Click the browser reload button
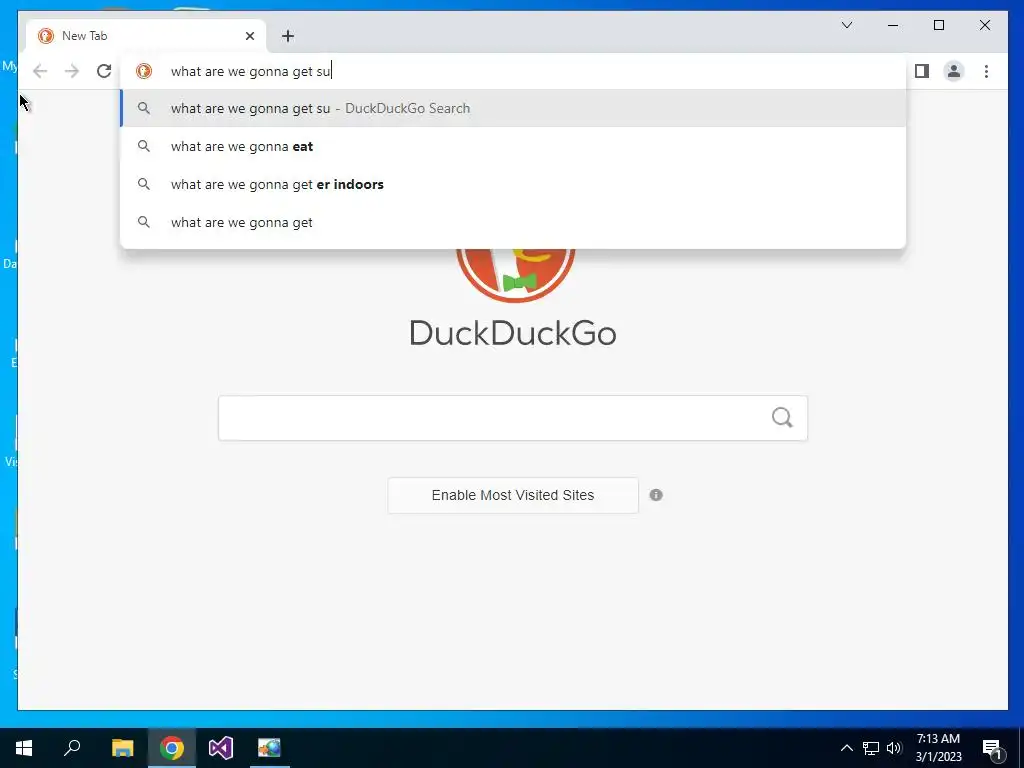Screen dimensions: 1024x768 pyautogui.click(x=104, y=71)
